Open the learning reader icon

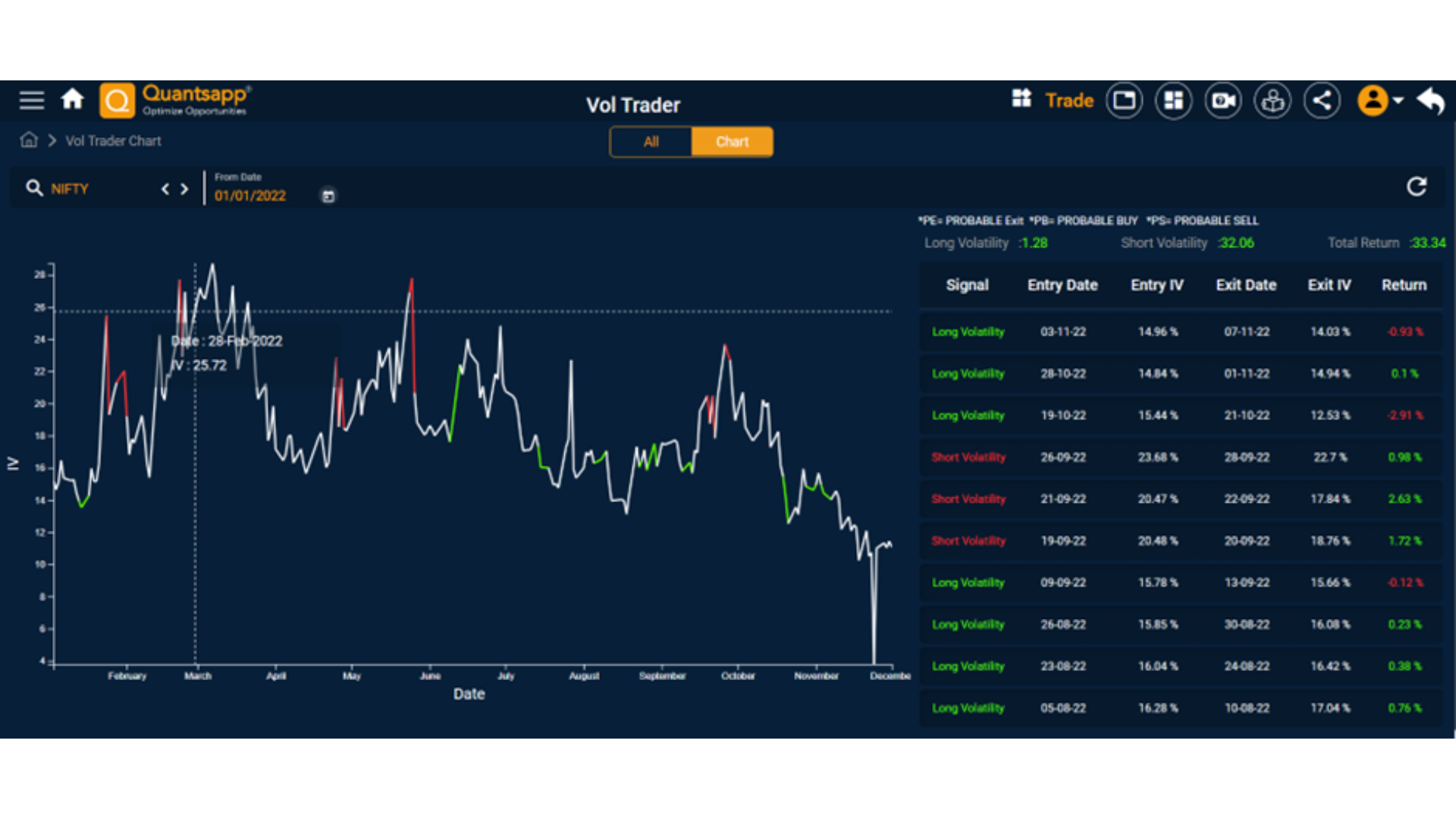click(1272, 100)
